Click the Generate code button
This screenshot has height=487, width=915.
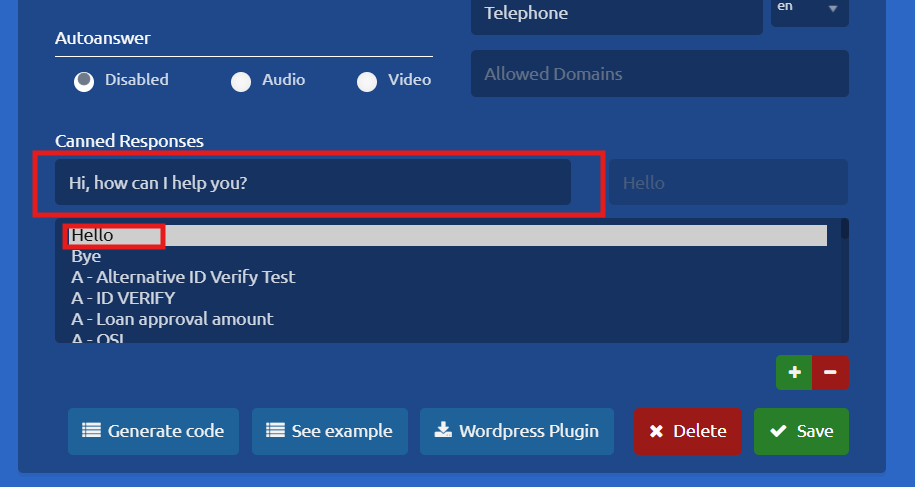click(x=153, y=431)
